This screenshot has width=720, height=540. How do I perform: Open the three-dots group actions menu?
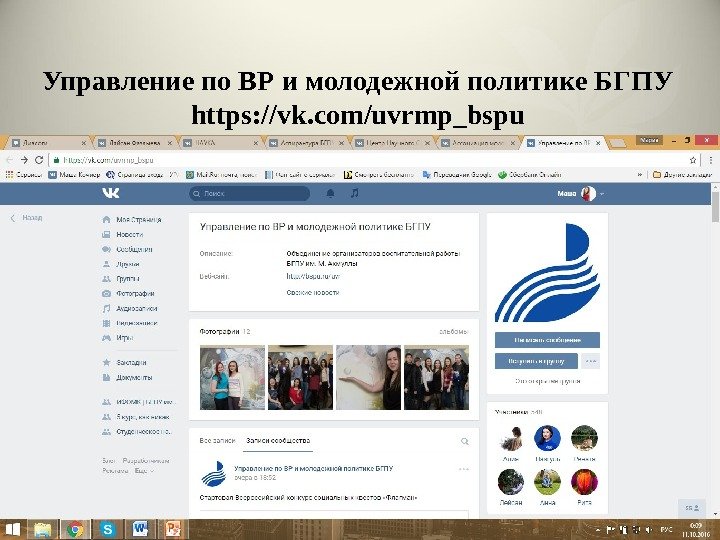591,361
